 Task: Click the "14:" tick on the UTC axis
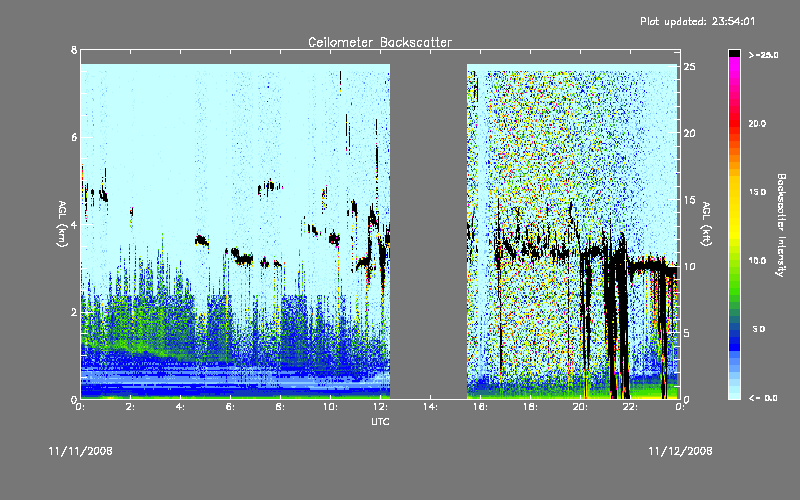point(431,407)
